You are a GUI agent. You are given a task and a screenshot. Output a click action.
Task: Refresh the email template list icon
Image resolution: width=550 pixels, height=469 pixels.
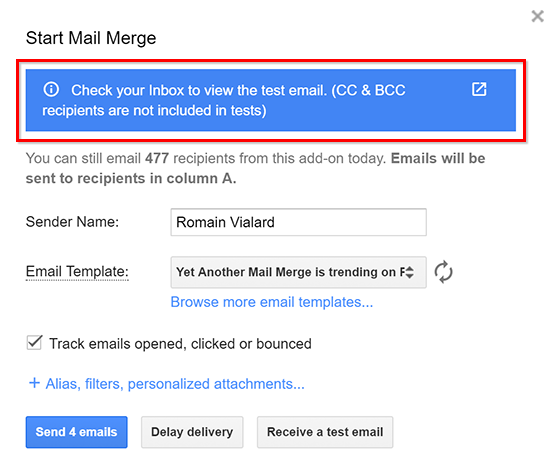pyautogui.click(x=443, y=272)
